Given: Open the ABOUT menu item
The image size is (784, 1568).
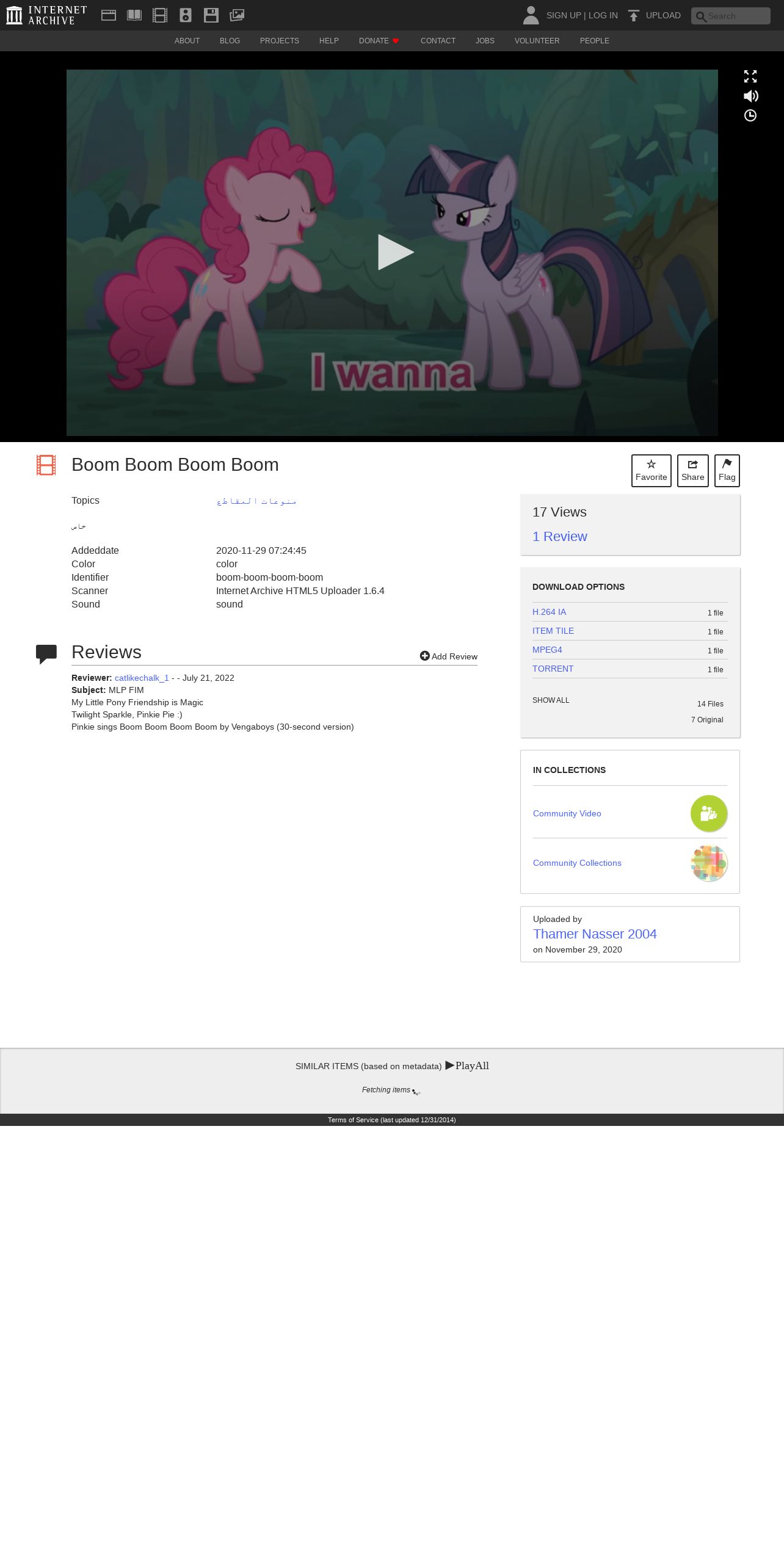Looking at the screenshot, I should pyautogui.click(x=187, y=41).
